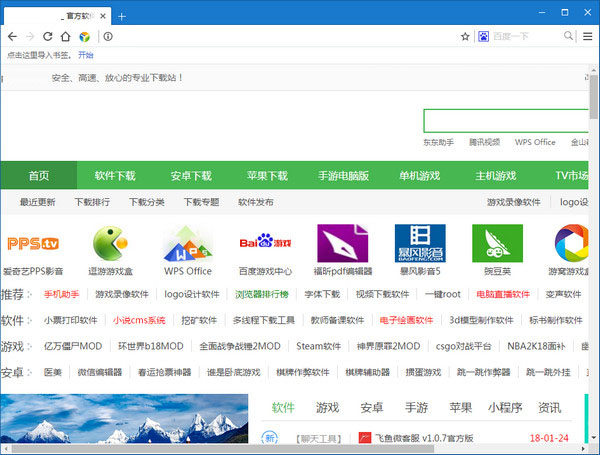Image resolution: width=600 pixels, height=455 pixels.
Task: Open the browser hamburger menu
Action: (588, 36)
